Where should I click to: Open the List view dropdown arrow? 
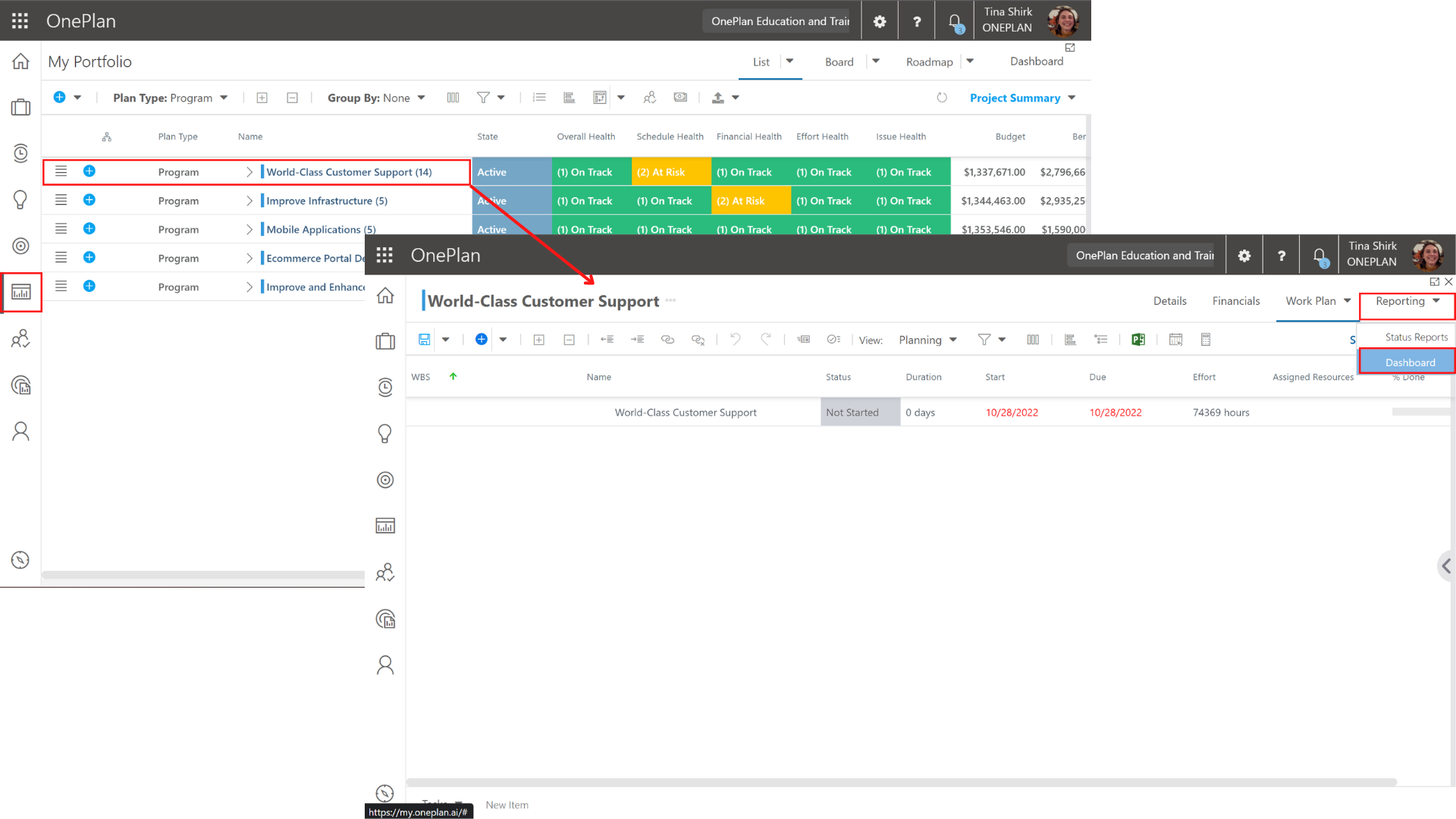(x=789, y=61)
